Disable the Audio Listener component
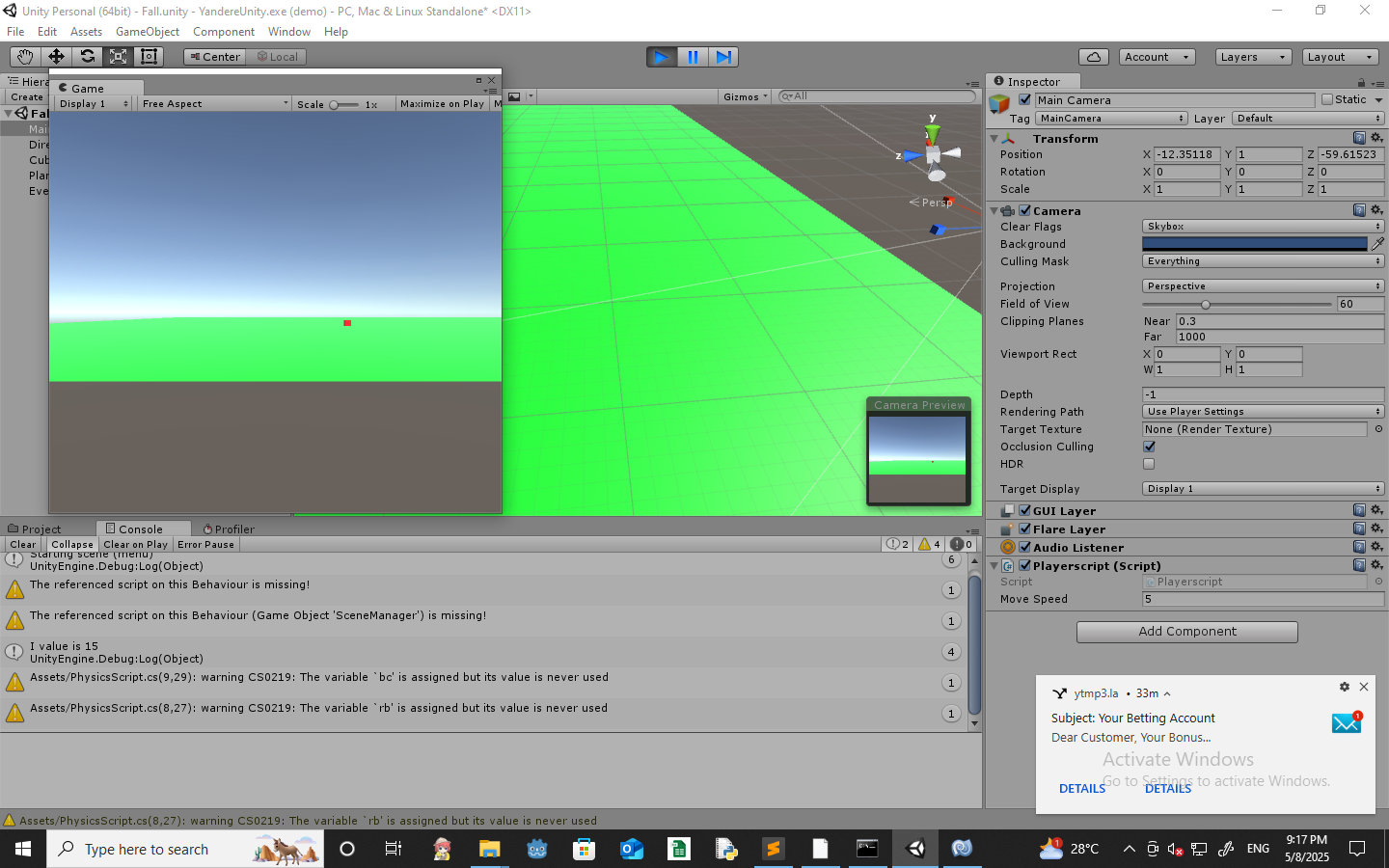Image resolution: width=1389 pixels, height=868 pixels. point(1025,547)
